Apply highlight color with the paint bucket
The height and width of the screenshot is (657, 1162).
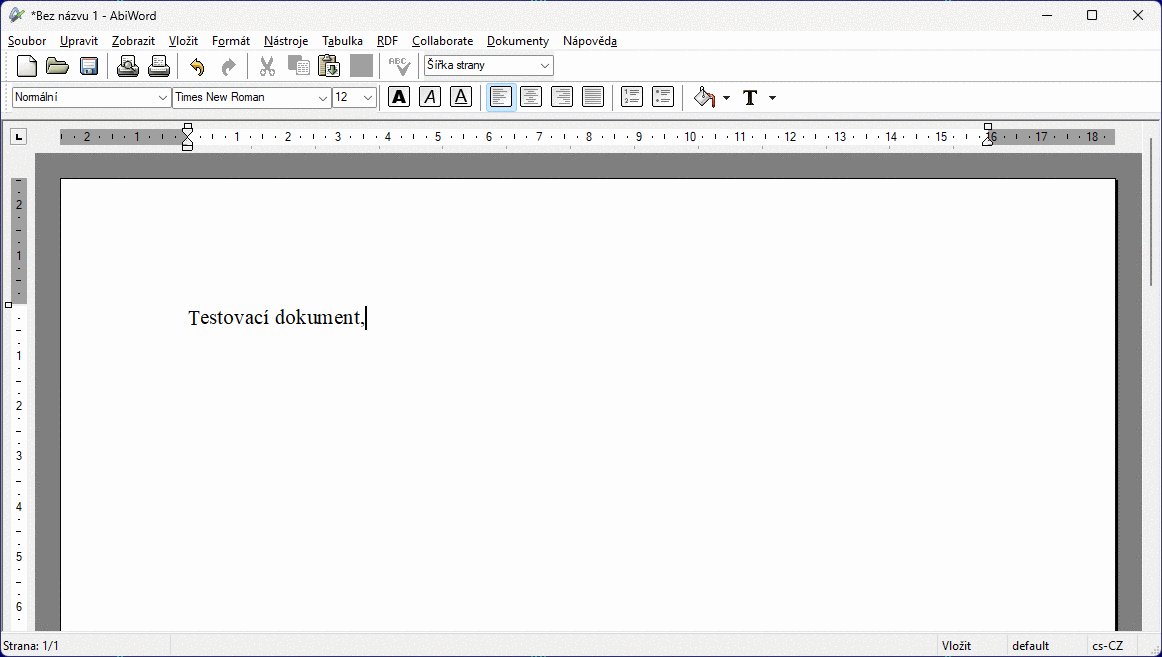pos(704,97)
